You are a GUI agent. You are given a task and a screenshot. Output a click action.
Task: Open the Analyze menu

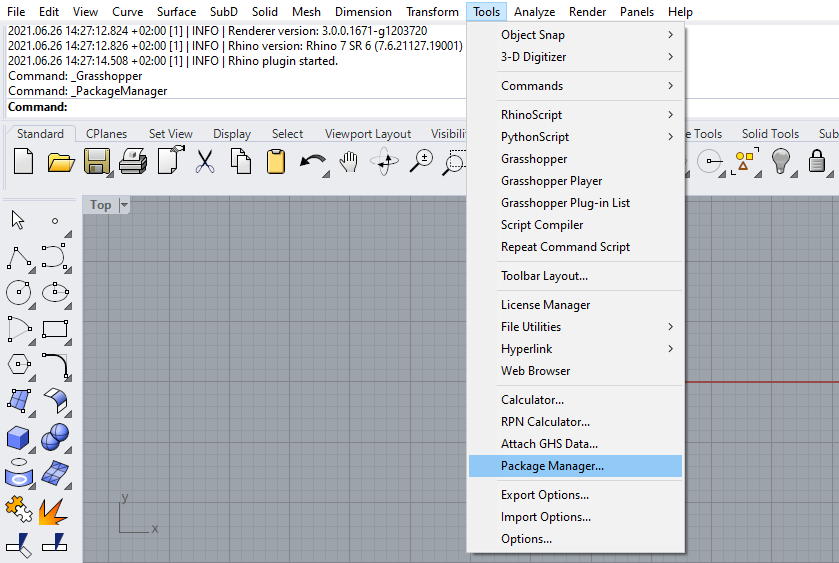click(534, 12)
